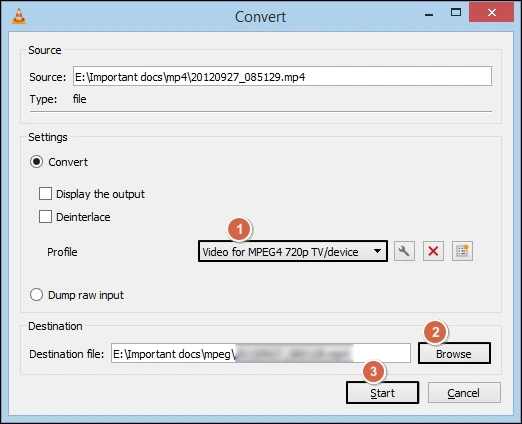Click the VLC cone icon in title bar
The image size is (522, 424).
point(19,16)
